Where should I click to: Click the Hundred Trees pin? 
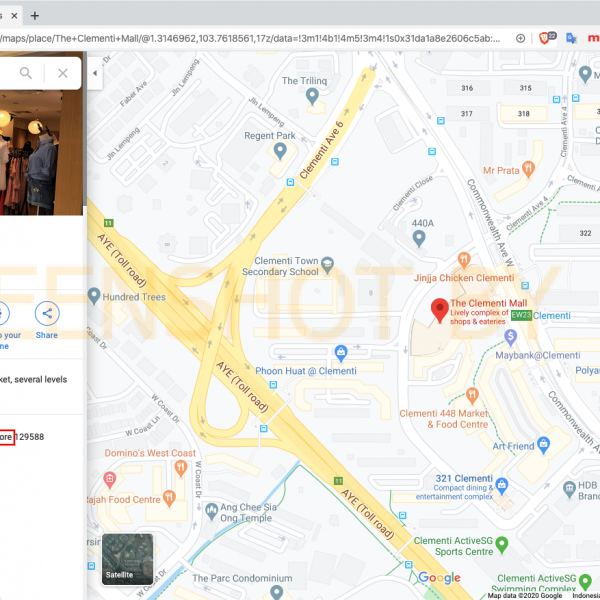[94, 296]
